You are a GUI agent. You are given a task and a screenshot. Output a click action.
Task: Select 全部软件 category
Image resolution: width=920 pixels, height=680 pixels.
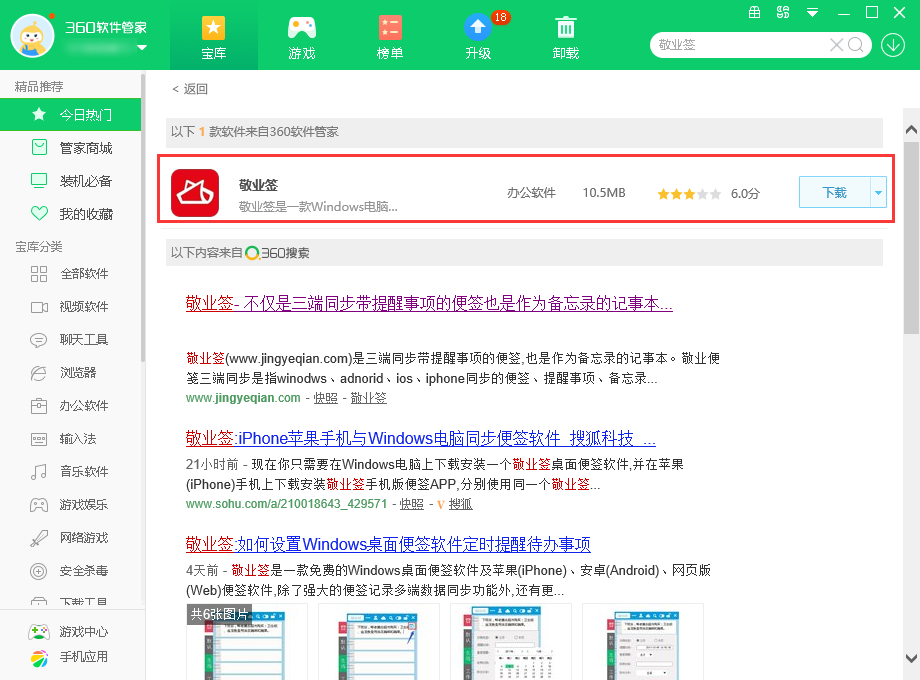coord(70,273)
